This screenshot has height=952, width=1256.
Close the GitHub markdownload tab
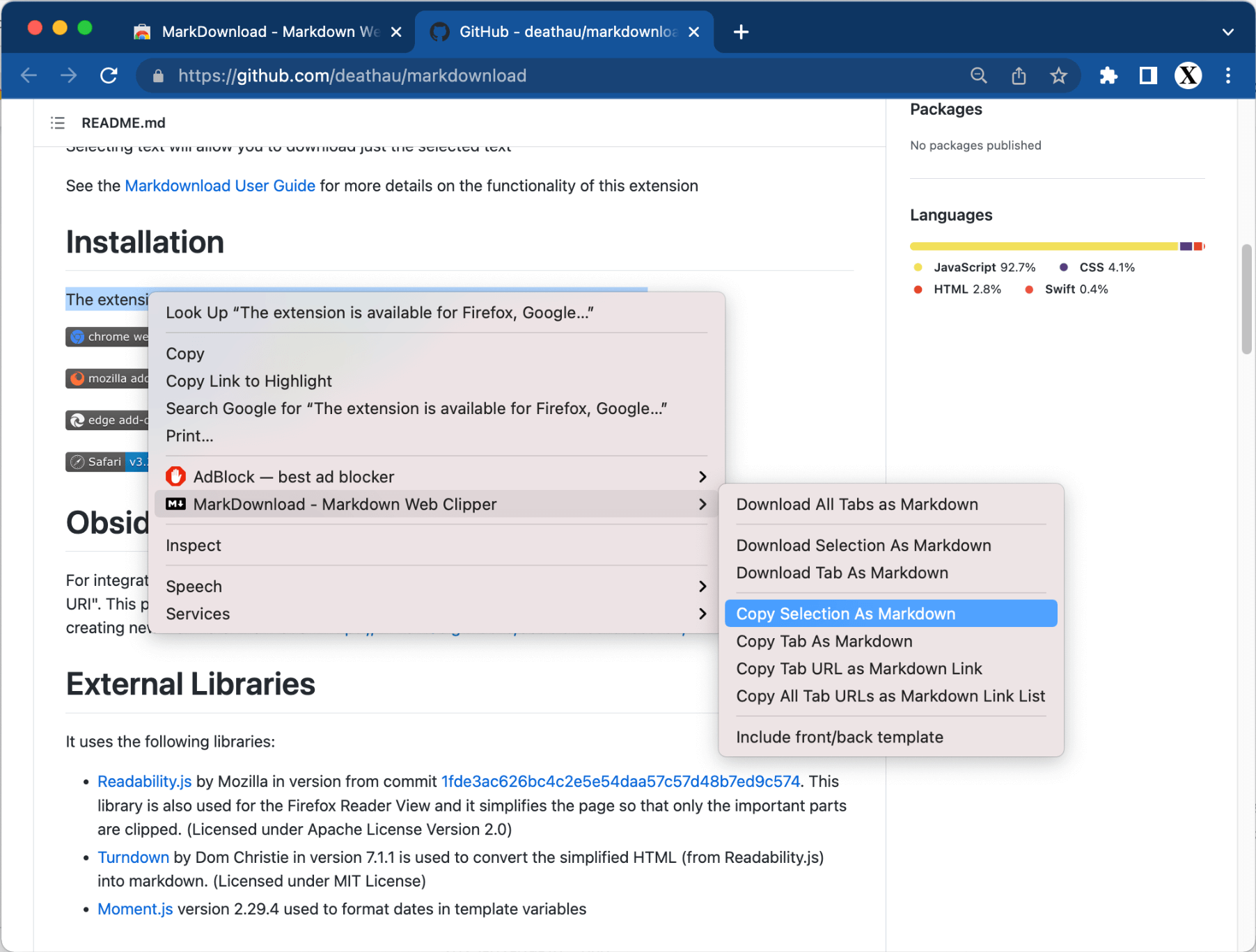tap(693, 32)
